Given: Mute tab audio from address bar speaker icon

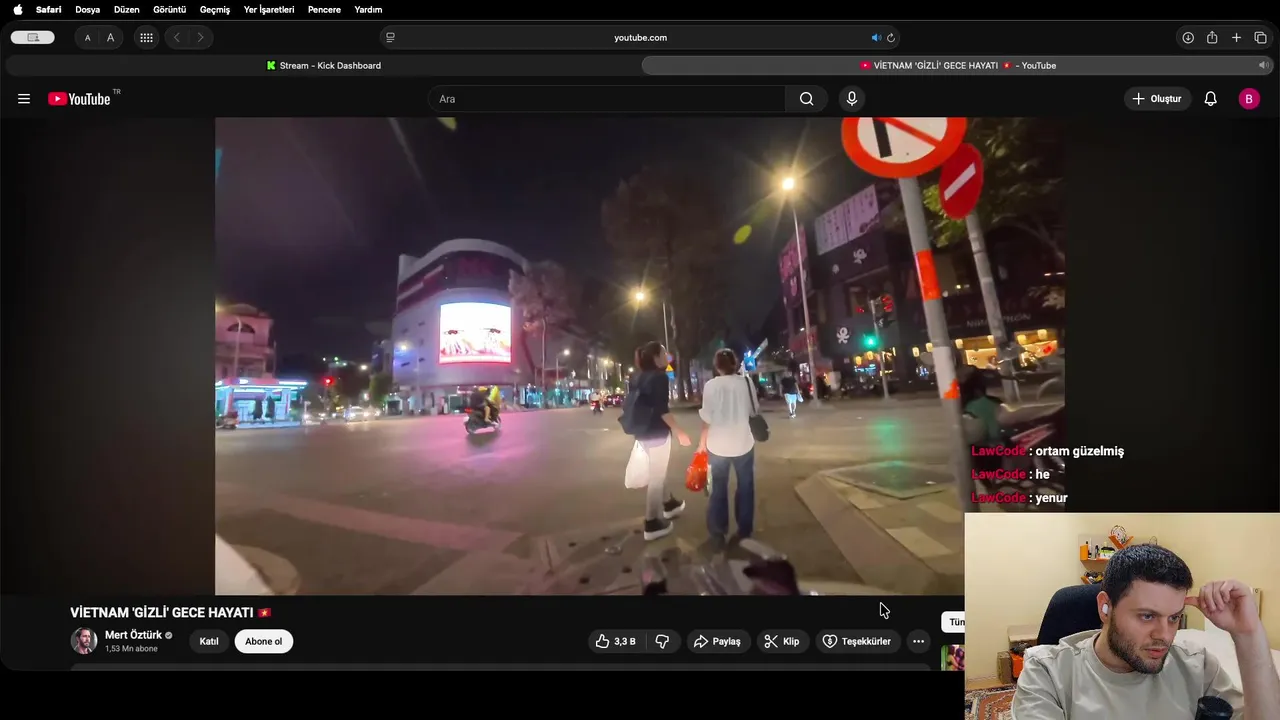Looking at the screenshot, I should point(876,38).
